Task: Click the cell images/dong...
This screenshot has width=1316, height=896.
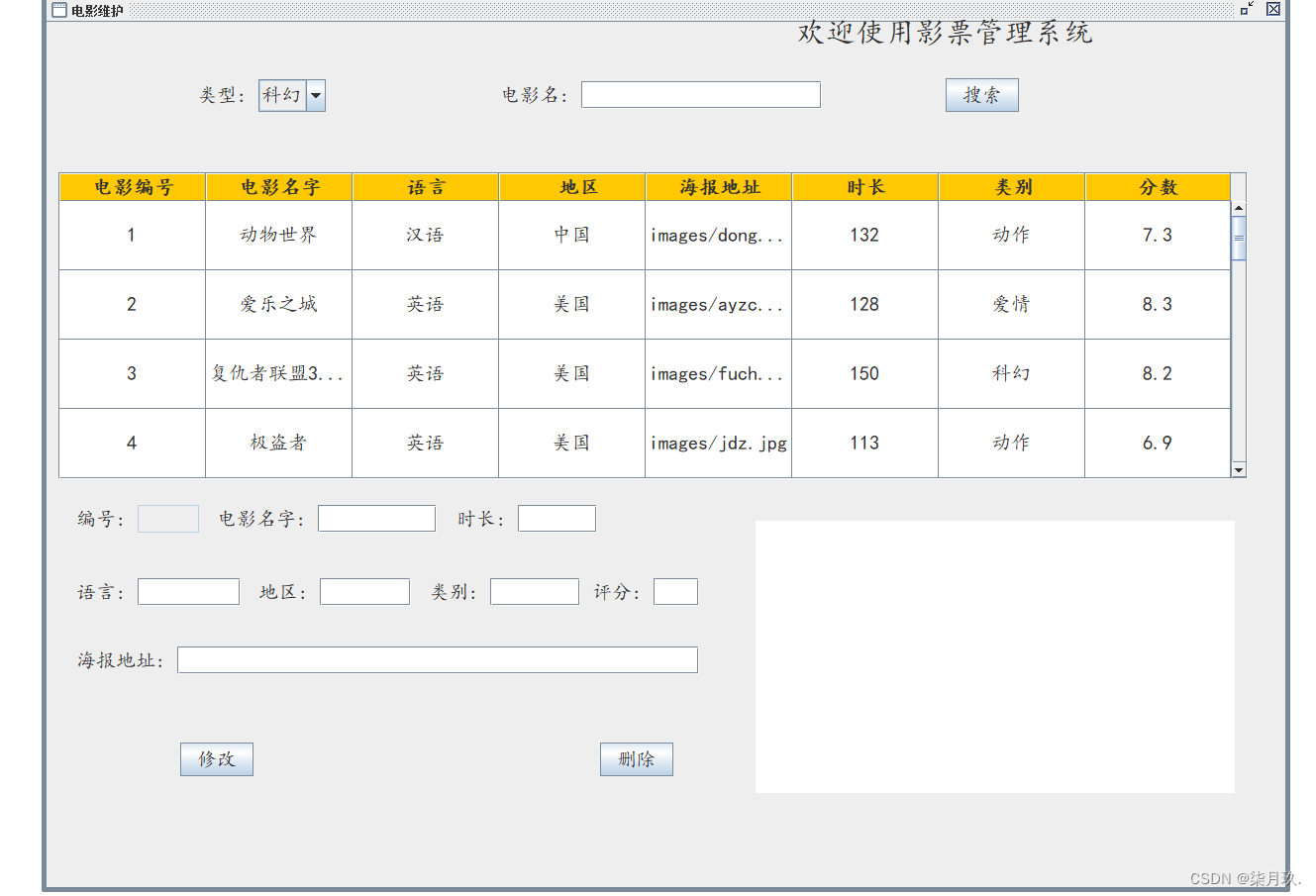Action: (x=718, y=236)
